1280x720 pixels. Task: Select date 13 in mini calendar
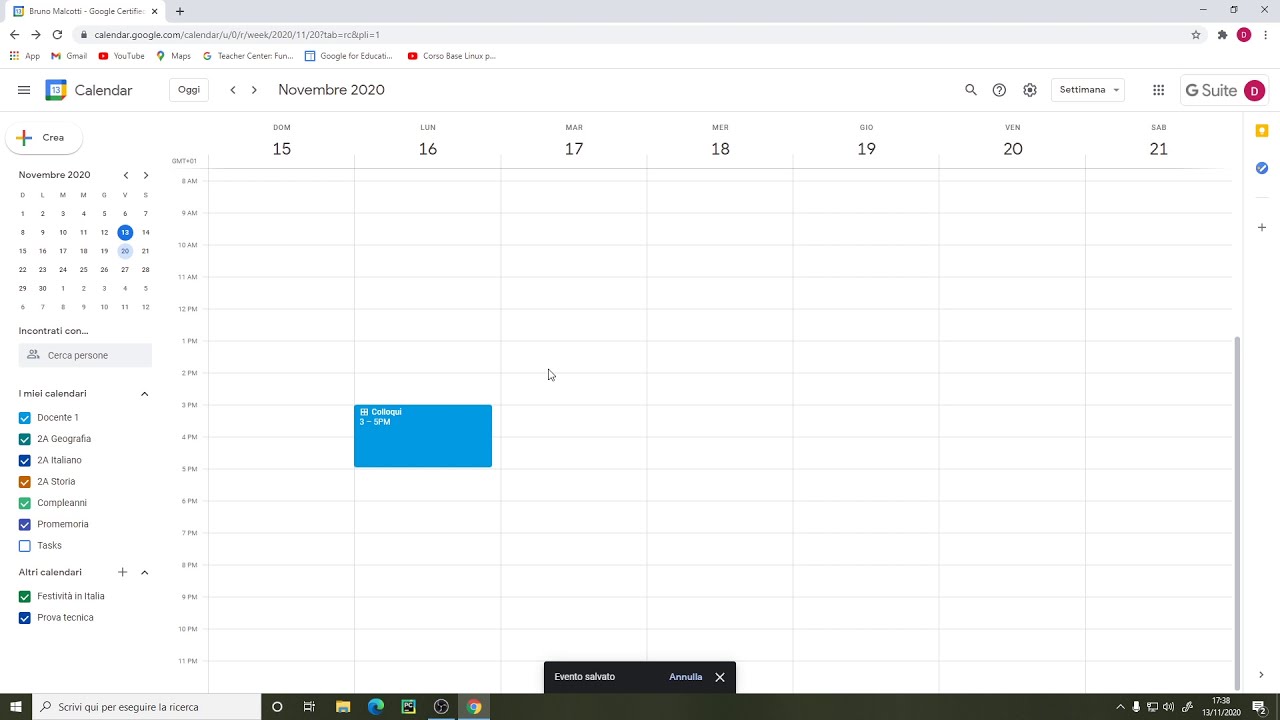125,232
